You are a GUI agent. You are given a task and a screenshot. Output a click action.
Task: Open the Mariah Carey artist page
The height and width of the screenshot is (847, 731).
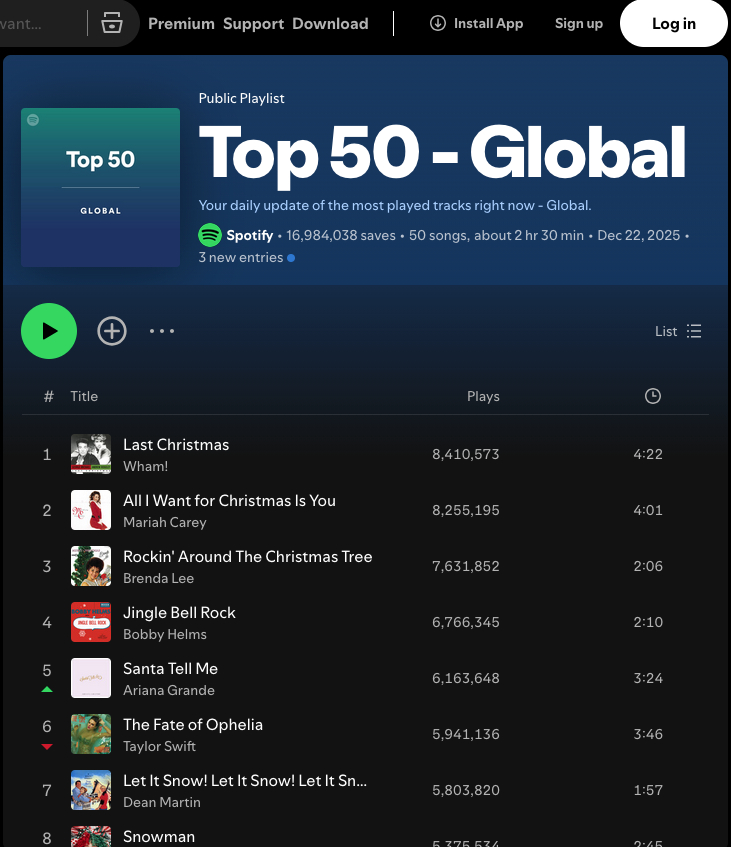point(165,523)
